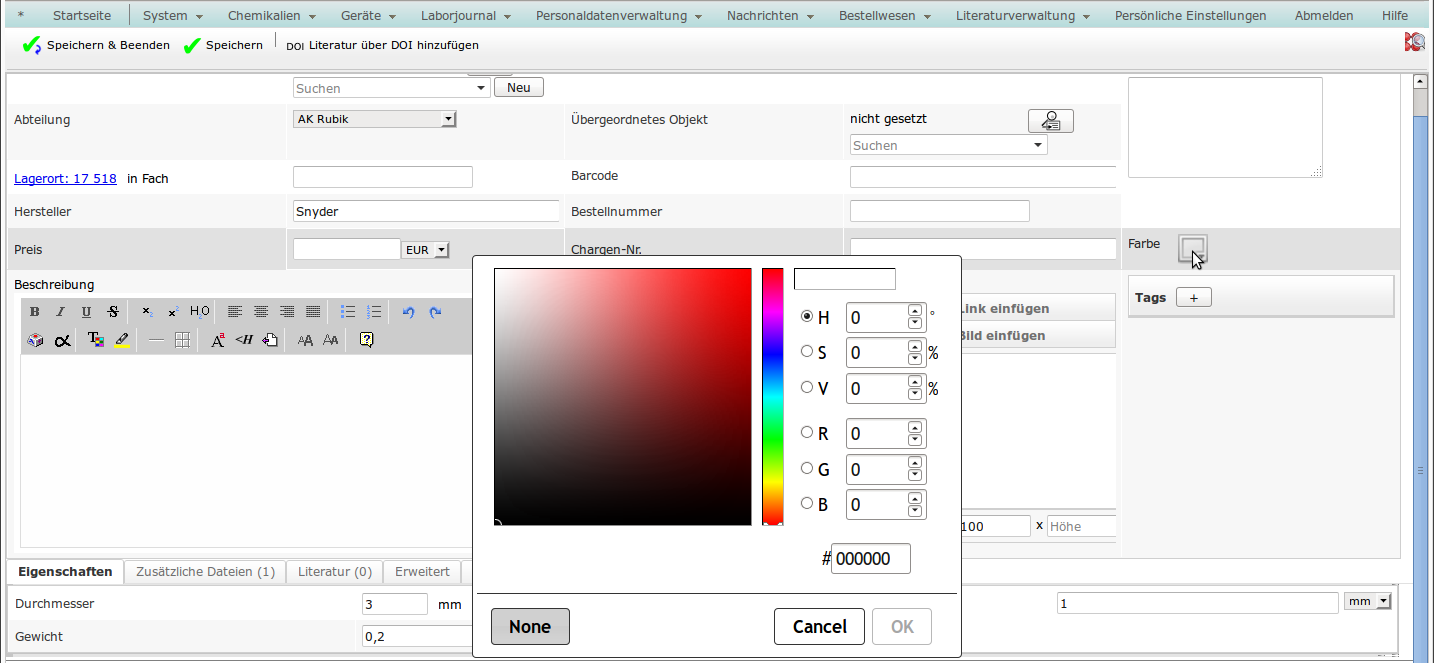Image resolution: width=1434 pixels, height=663 pixels.
Task: Apply strikethrough in the description toolbar
Action: pos(113,312)
